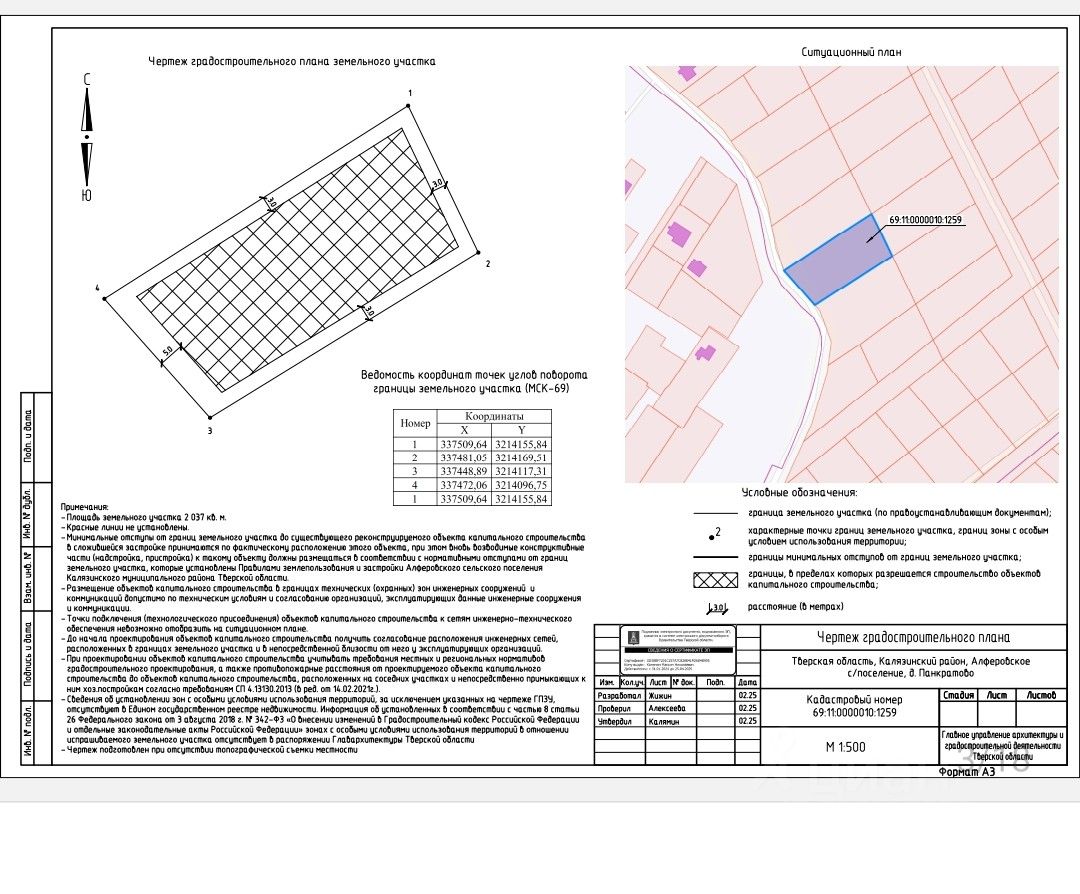Click cell value 337472,06
The width and height of the screenshot is (1080, 894).
click(x=464, y=486)
